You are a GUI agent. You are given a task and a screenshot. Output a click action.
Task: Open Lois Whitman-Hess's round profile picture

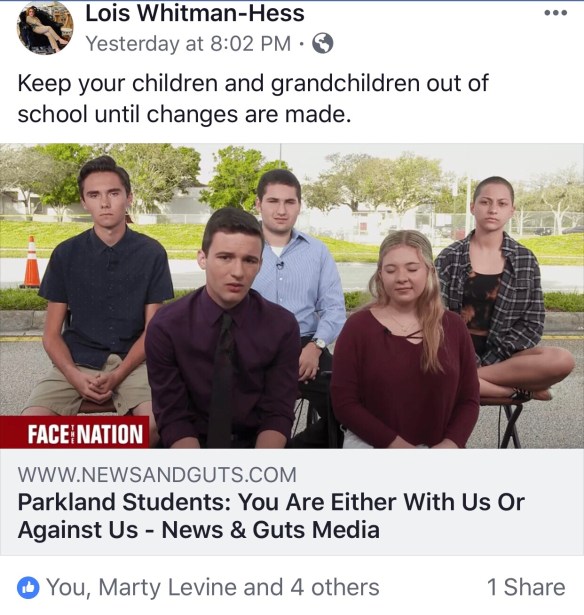point(45,27)
